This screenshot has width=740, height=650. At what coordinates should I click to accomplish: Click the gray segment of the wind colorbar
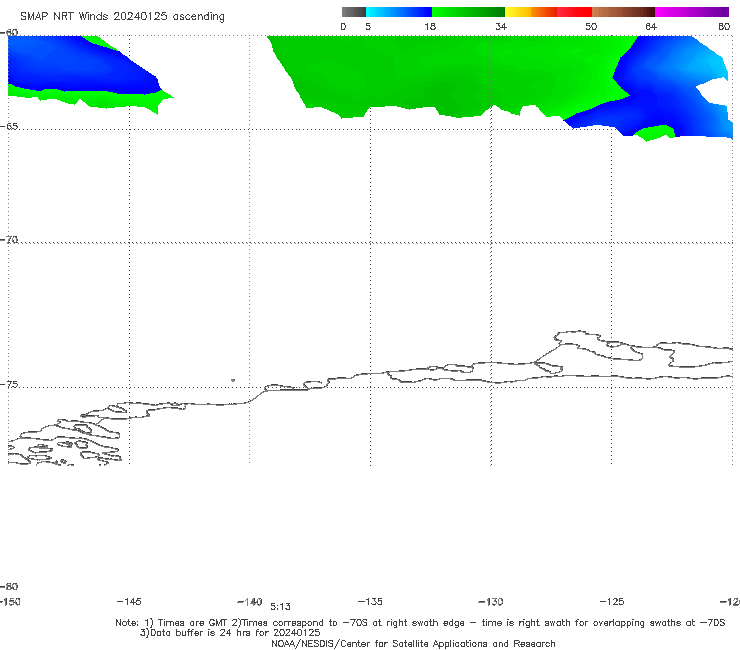[353, 12]
